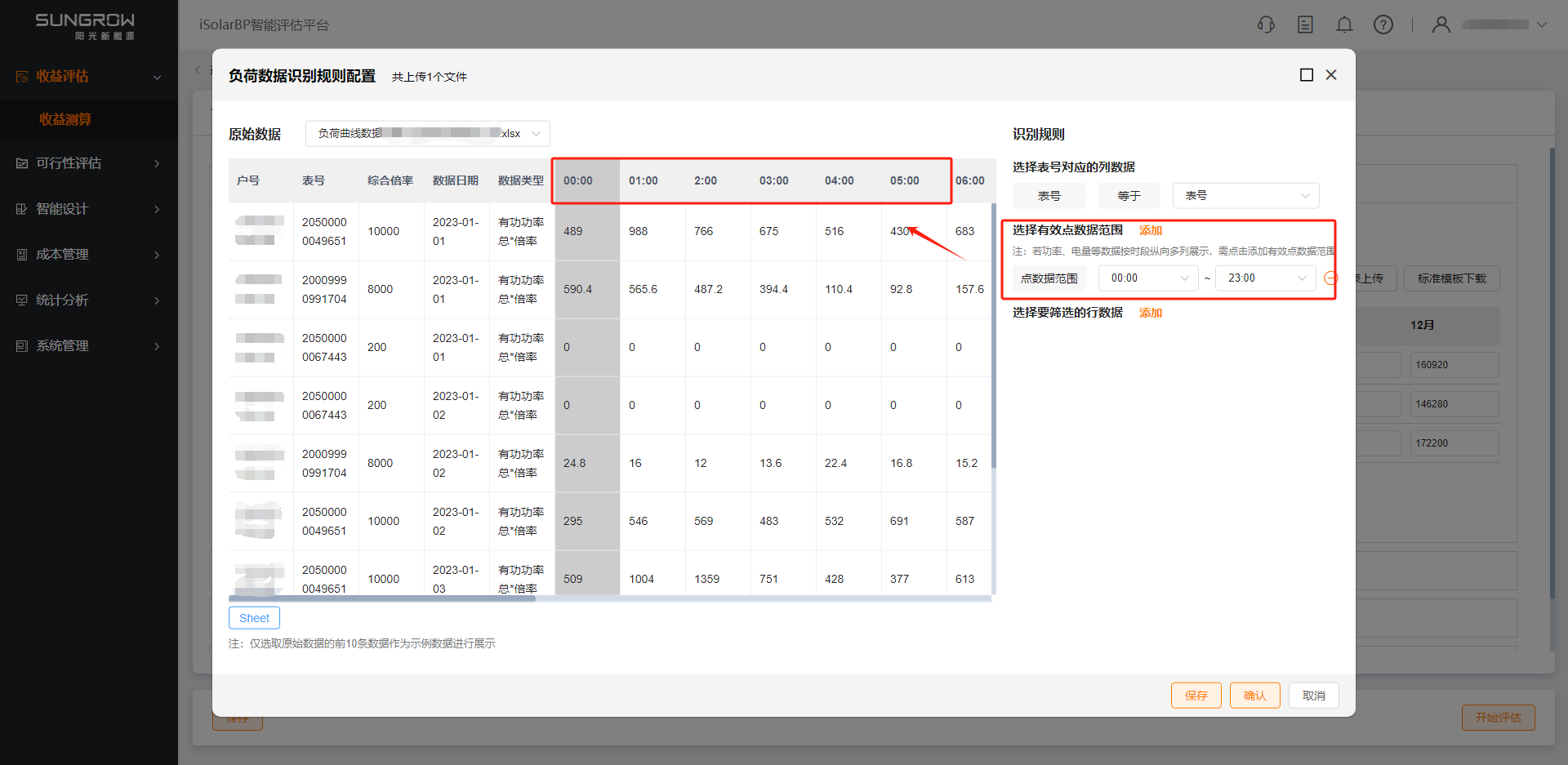Screen dimensions: 1568x765
Task: Click the help question mark icon
Action: click(1383, 24)
